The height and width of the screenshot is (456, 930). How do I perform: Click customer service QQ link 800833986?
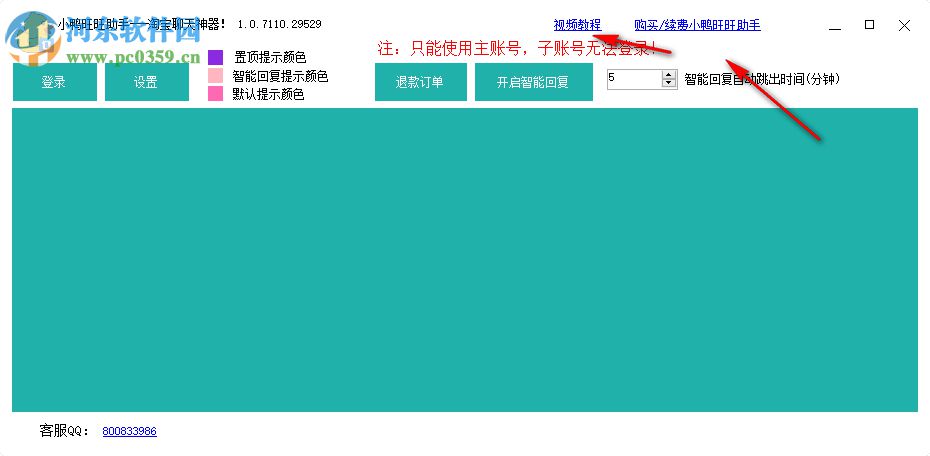point(129,431)
